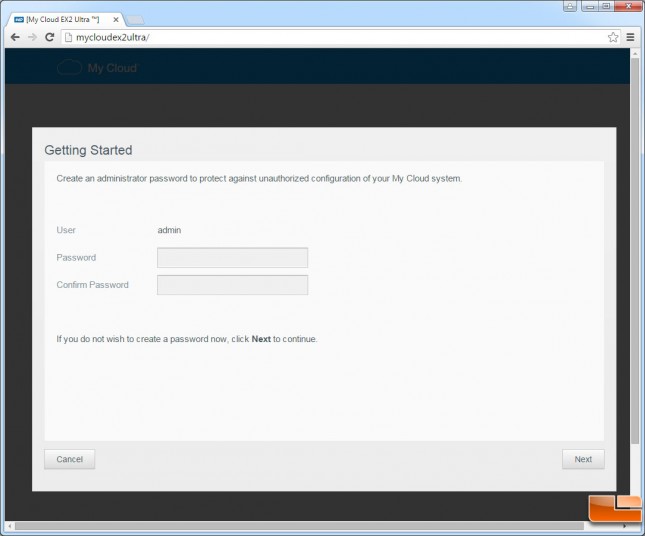Click the My Cloud logo
Viewport: 645px width, 536px height.
pyautogui.click(x=97, y=68)
